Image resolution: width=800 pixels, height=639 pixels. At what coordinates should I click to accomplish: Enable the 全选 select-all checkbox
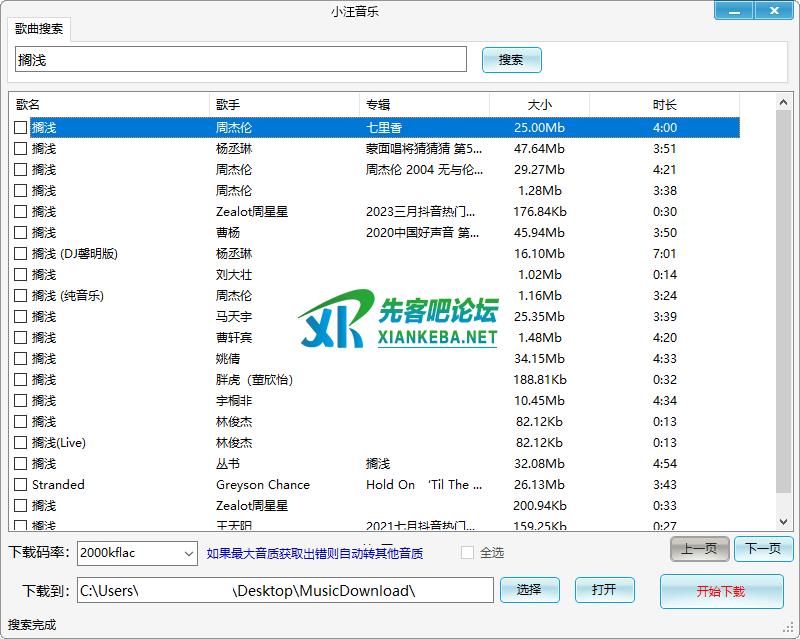click(x=467, y=553)
